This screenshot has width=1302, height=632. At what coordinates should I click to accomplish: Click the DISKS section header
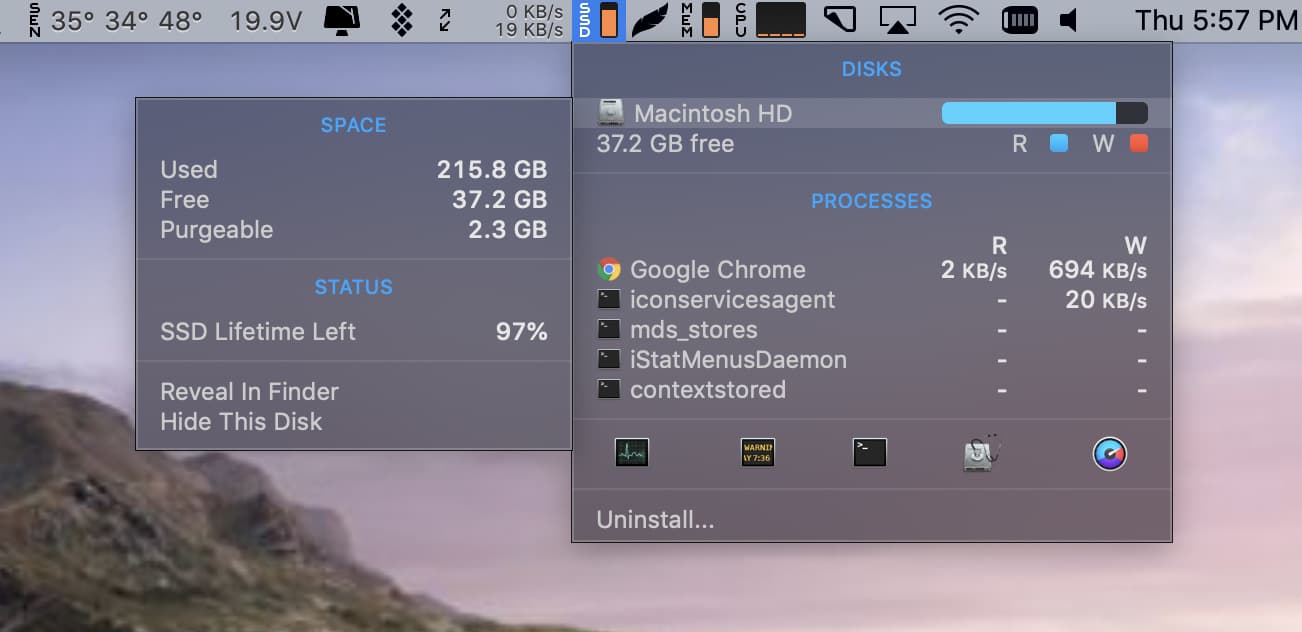[871, 69]
